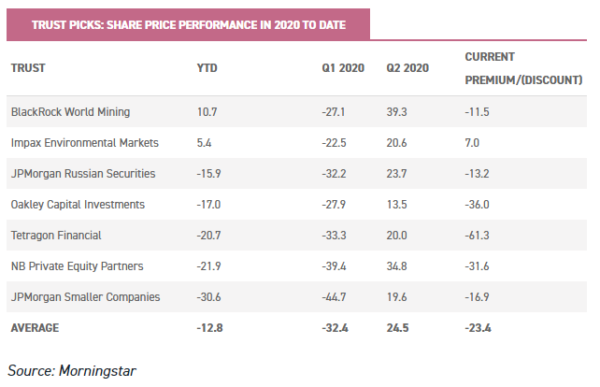Click JPMorgan Smaller Companies trust name
Viewport: 600px width, 387px height.
tap(85, 297)
